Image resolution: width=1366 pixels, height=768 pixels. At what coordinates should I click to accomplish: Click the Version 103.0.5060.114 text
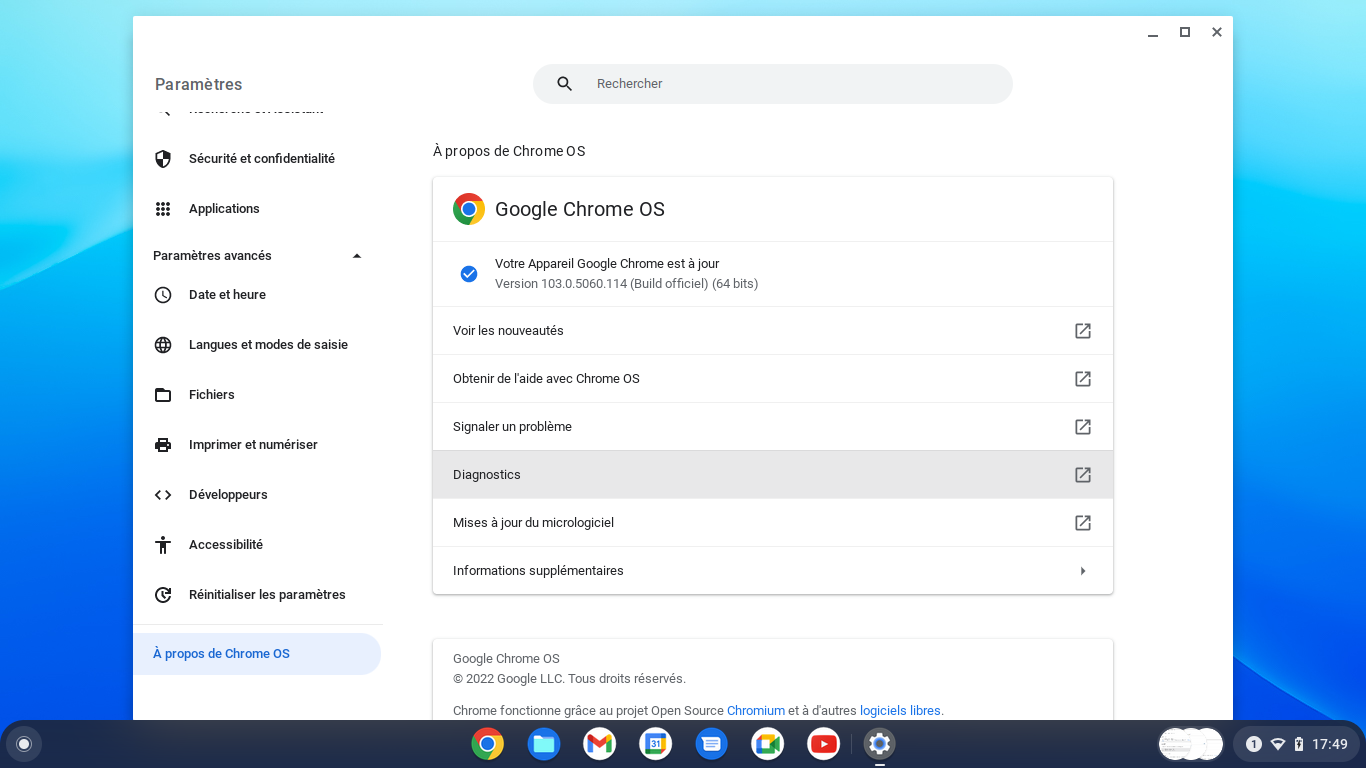point(626,284)
